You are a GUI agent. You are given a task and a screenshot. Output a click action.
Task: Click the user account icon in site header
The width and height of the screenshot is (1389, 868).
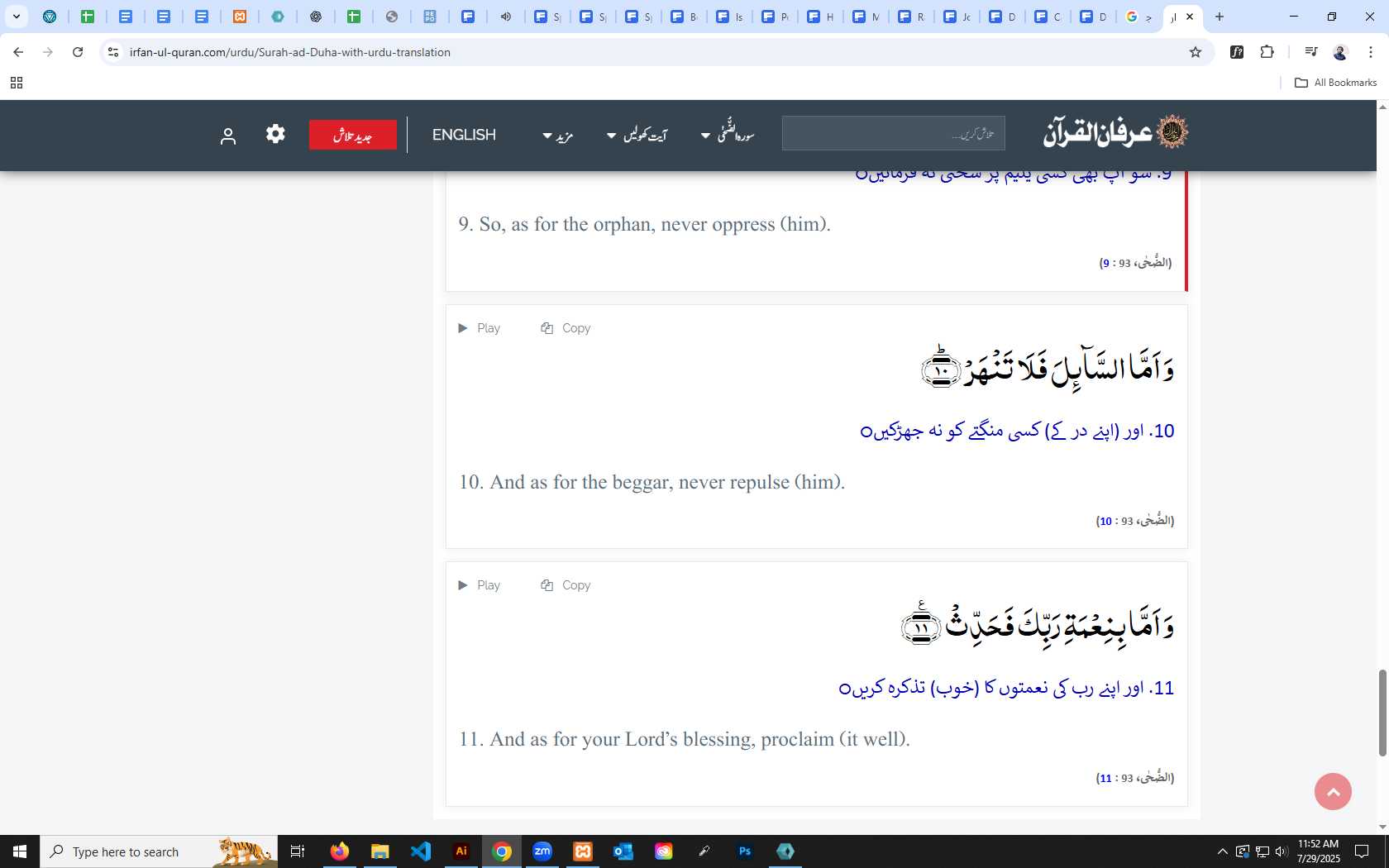pyautogui.click(x=228, y=136)
